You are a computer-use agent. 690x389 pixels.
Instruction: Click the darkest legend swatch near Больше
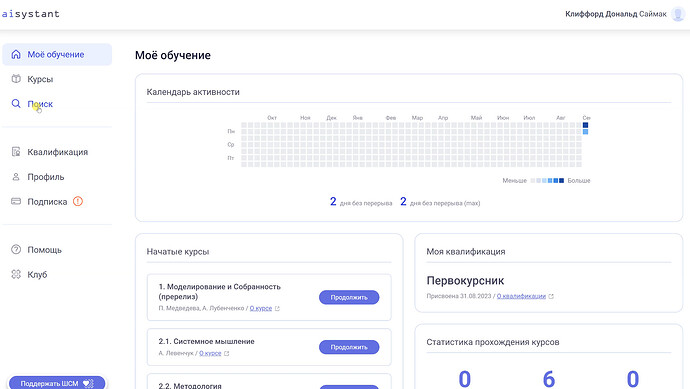(x=561, y=180)
